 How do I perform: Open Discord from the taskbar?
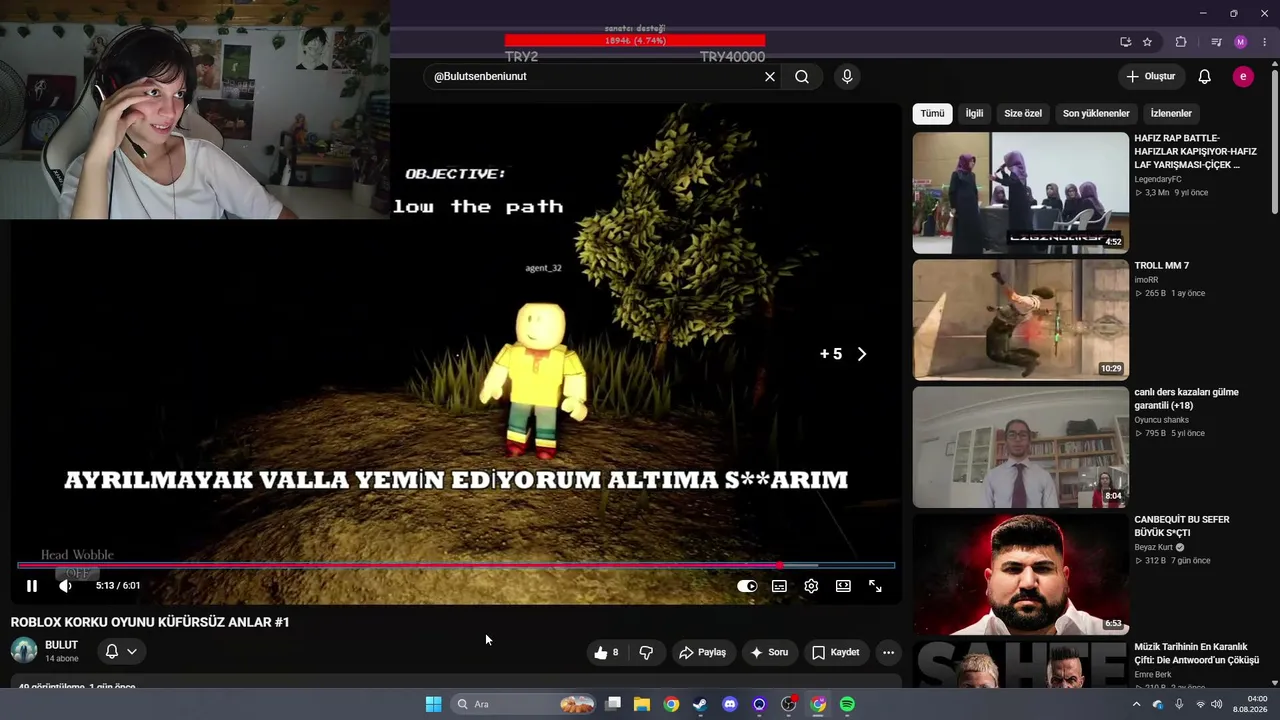click(730, 704)
